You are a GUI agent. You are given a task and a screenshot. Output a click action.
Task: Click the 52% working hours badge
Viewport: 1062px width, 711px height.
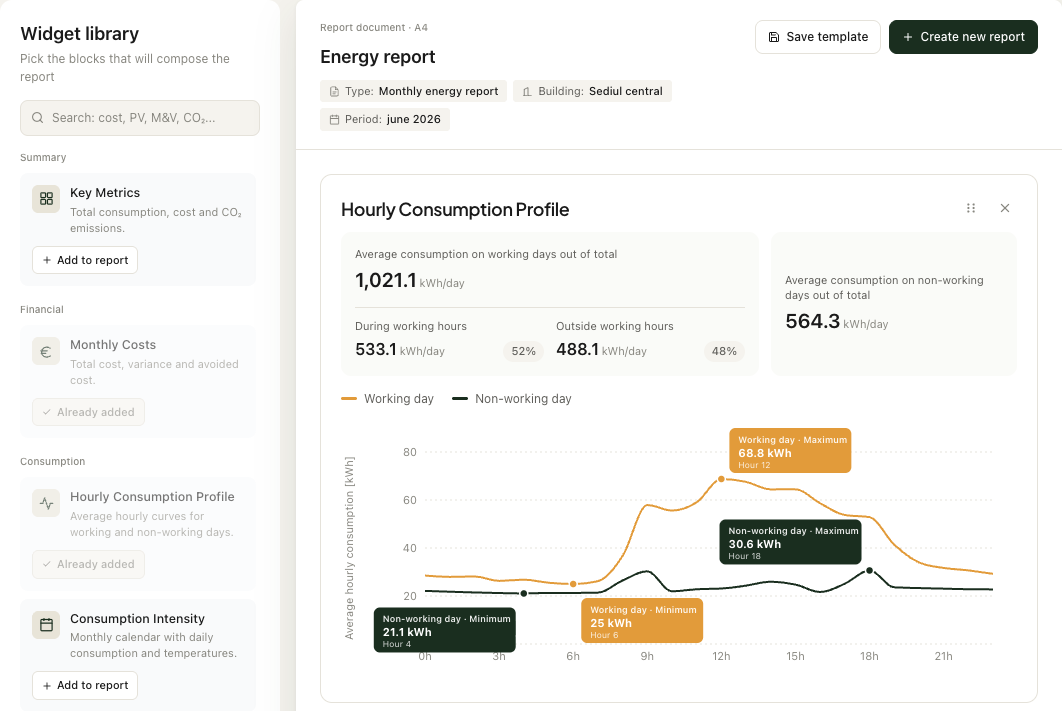523,351
